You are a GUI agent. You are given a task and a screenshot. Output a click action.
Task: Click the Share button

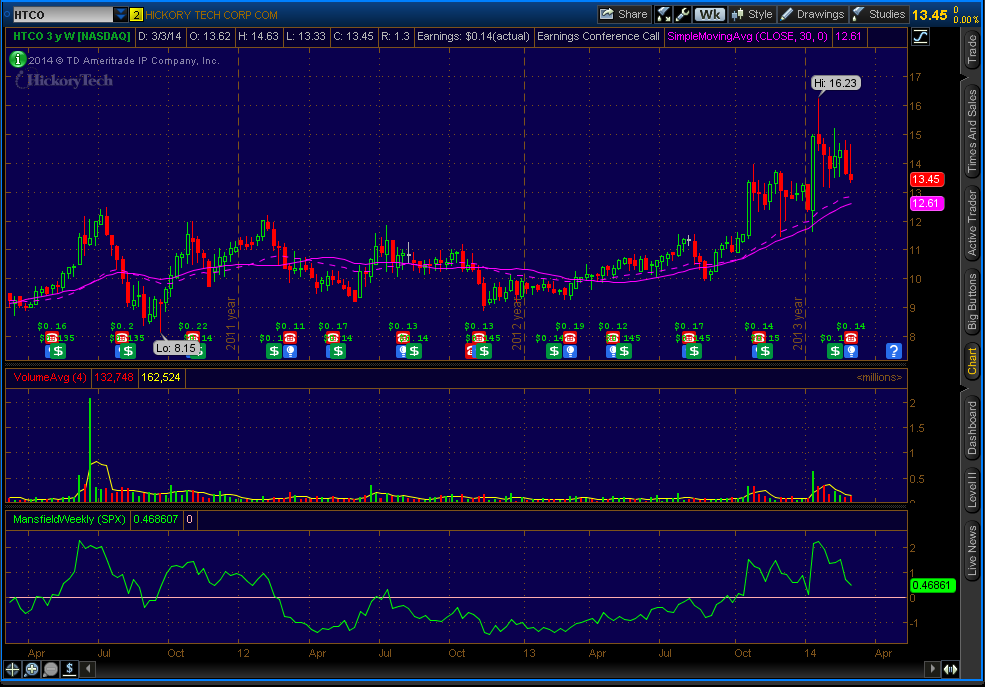tap(623, 14)
